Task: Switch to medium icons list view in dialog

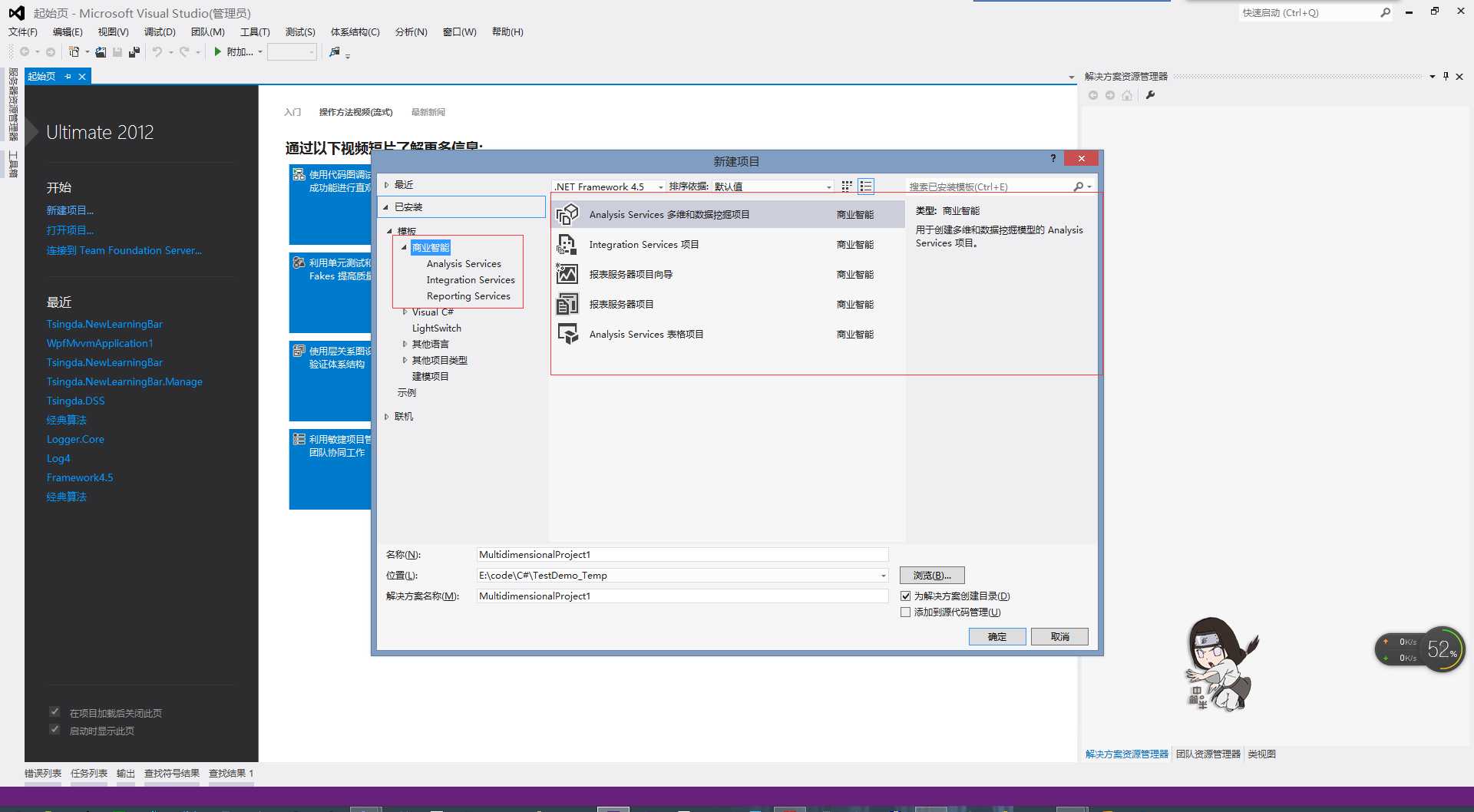Action: click(x=866, y=186)
